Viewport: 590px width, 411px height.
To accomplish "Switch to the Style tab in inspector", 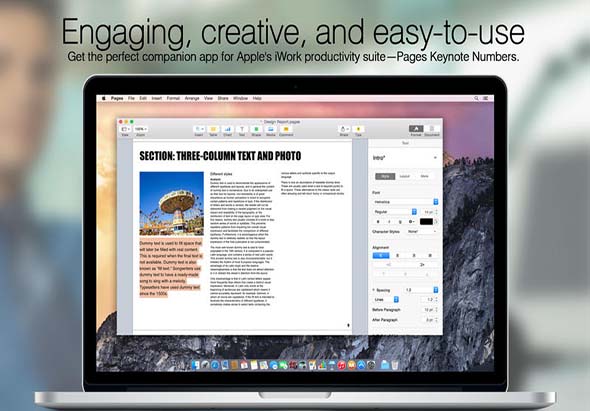I will coord(385,176).
